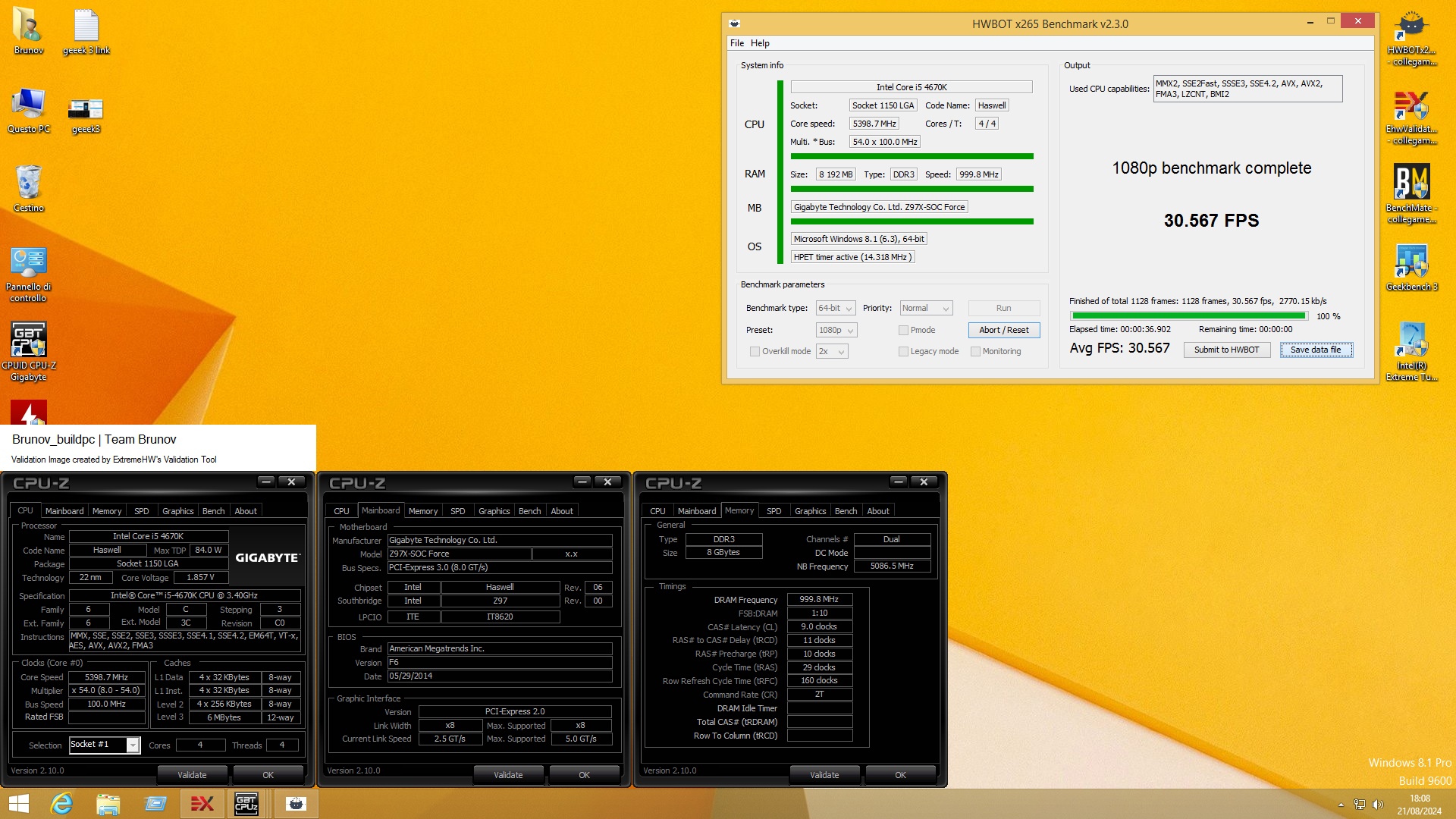Screen dimensions: 1456x819
Task: Click BIOS date 05/29/2014 field
Action: pos(500,676)
